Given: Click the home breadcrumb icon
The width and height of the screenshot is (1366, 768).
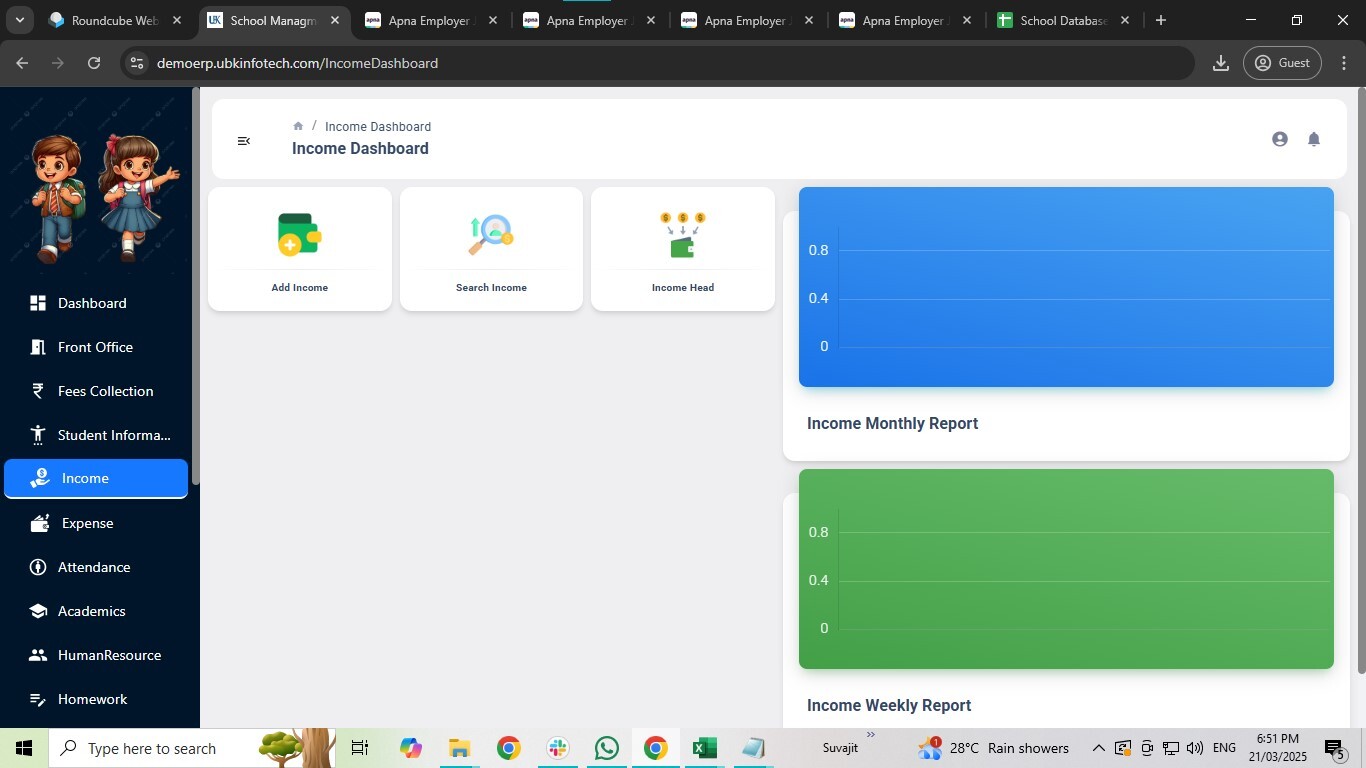Looking at the screenshot, I should coord(298,126).
